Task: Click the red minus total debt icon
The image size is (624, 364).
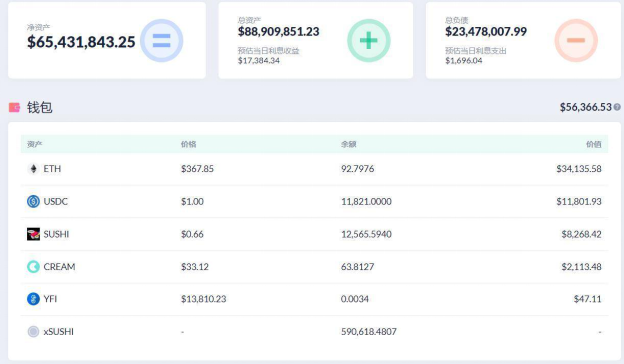Action: (576, 41)
